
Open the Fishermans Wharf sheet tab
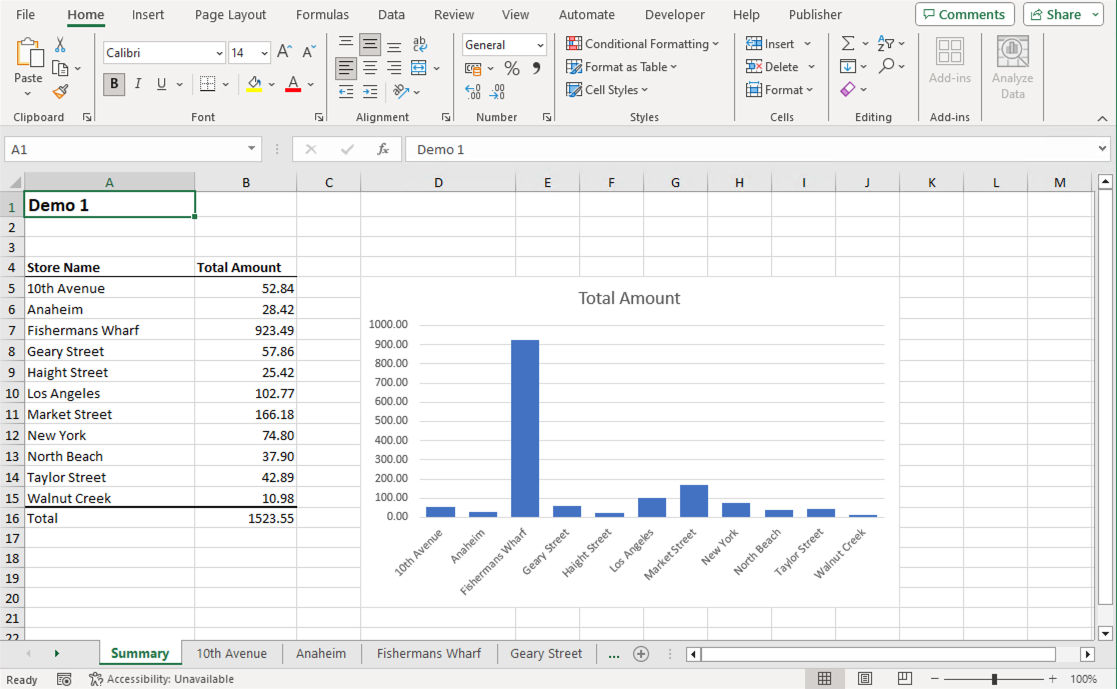(428, 653)
